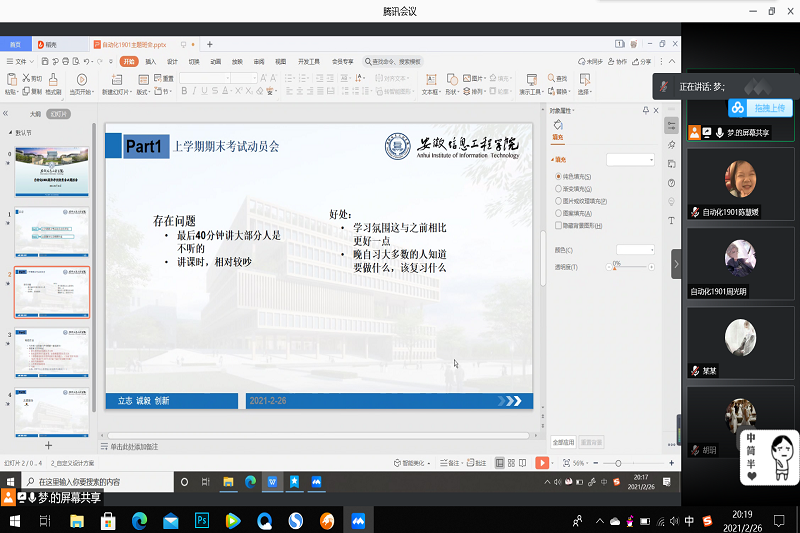Expand the side panel arrow next to participants
This screenshot has width=800, height=533.
(676, 264)
